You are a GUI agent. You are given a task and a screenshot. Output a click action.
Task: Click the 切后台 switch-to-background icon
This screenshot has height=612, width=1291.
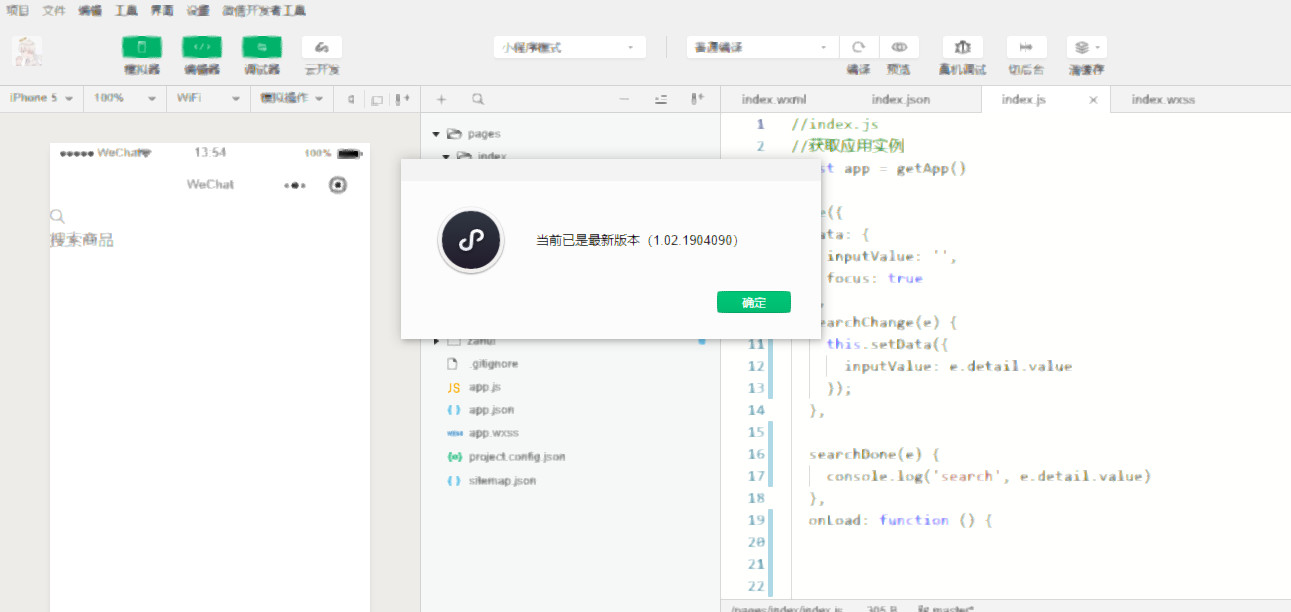(1026, 47)
